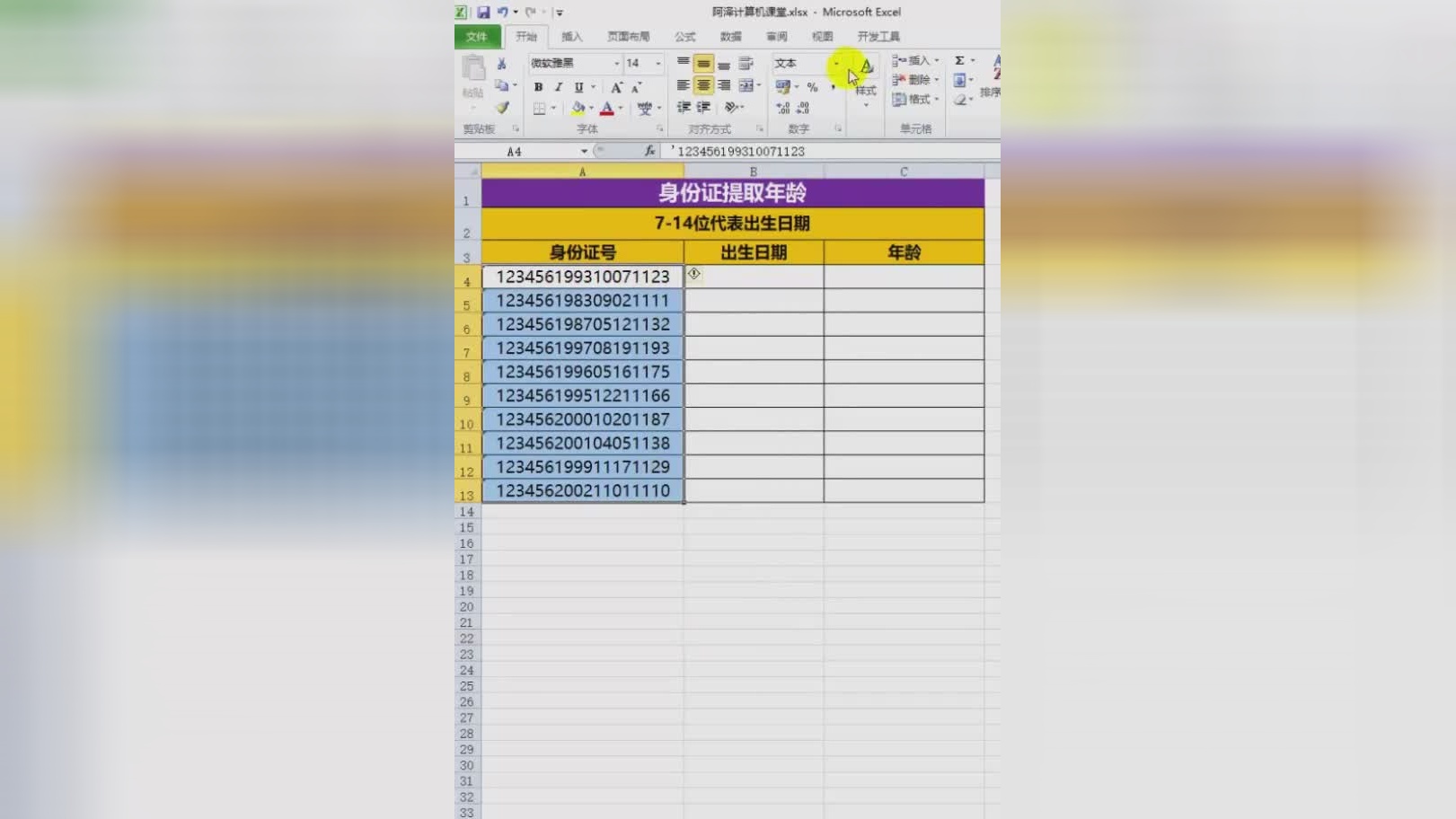This screenshot has width=1456, height=819.
Task: Toggle Bold formatting
Action: click(538, 87)
